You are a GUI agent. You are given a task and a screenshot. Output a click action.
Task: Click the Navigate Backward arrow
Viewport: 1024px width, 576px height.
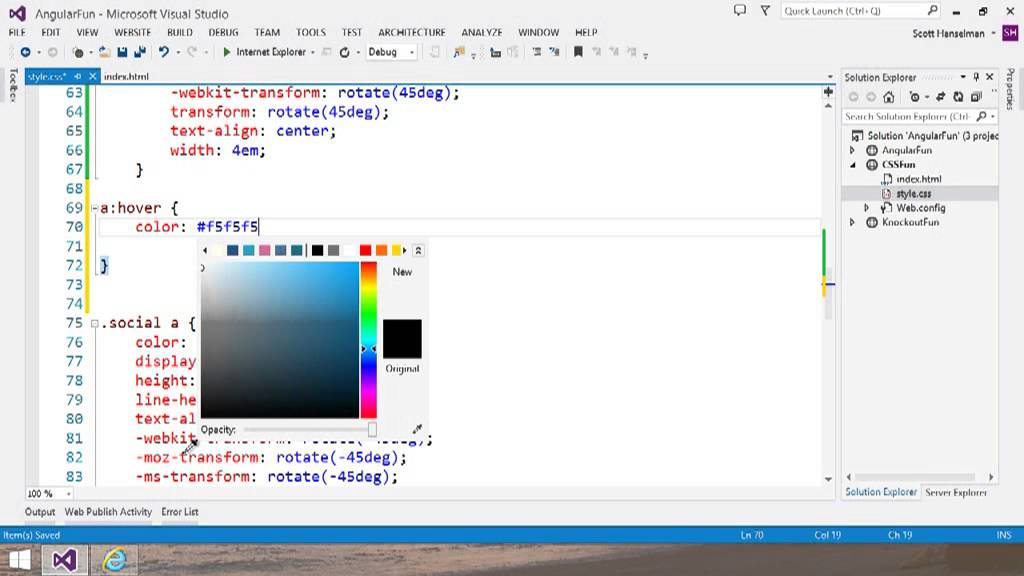25,52
